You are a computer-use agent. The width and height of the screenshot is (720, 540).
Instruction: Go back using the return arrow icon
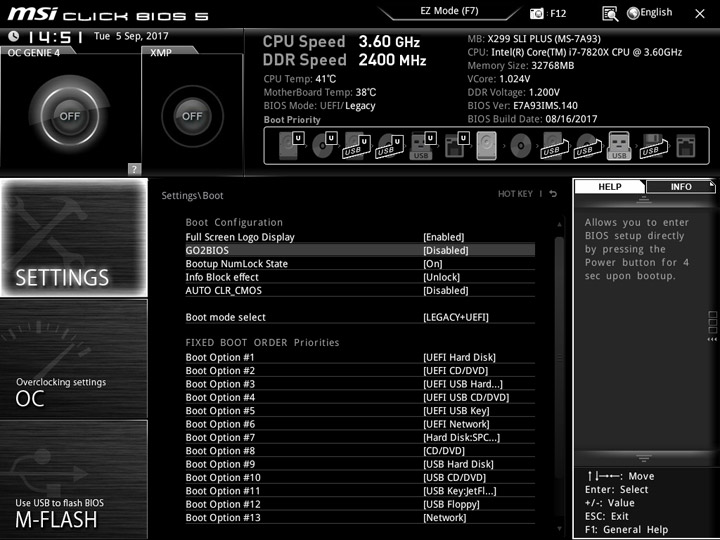coord(553,194)
